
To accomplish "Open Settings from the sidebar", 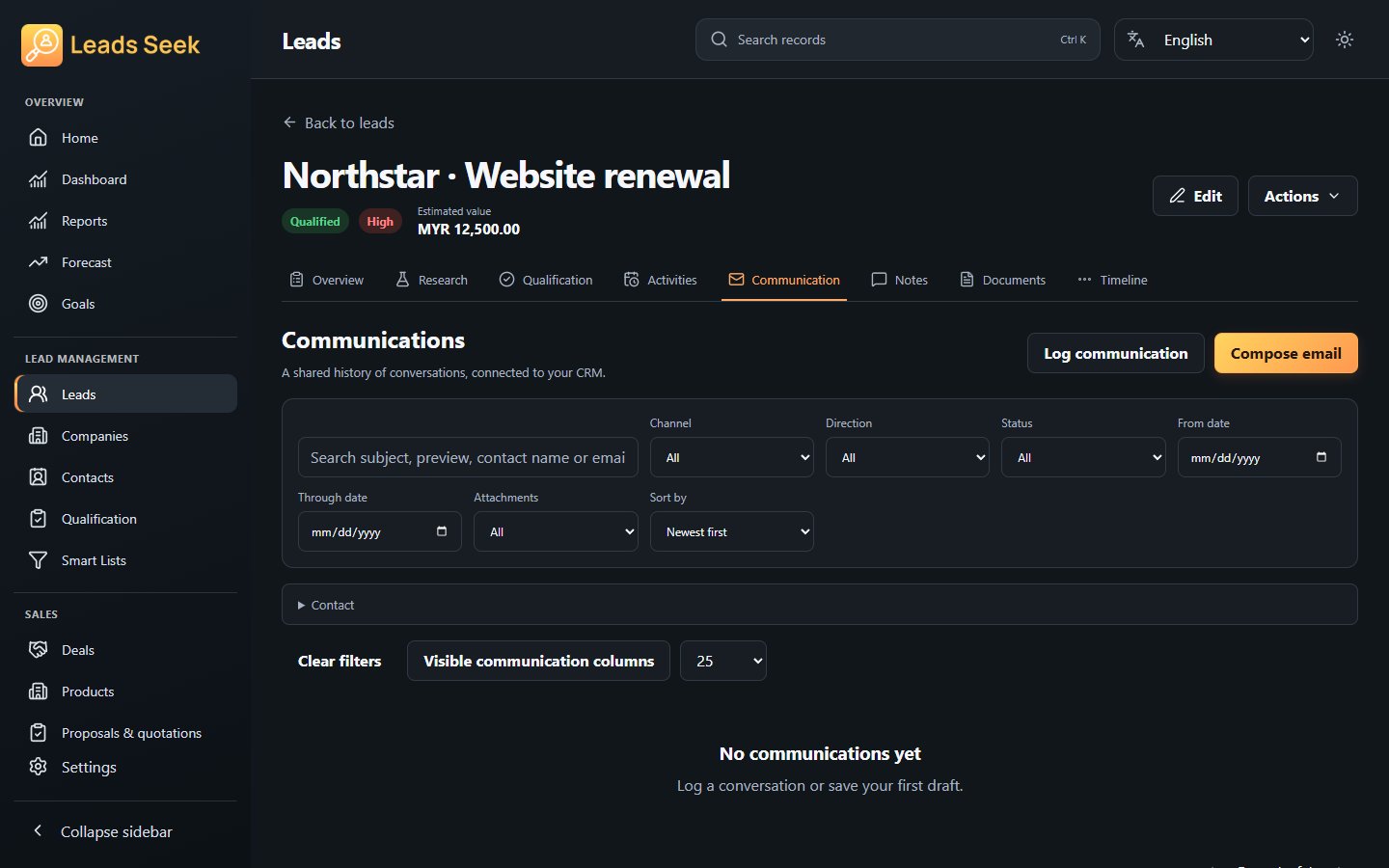I will 125,767.
